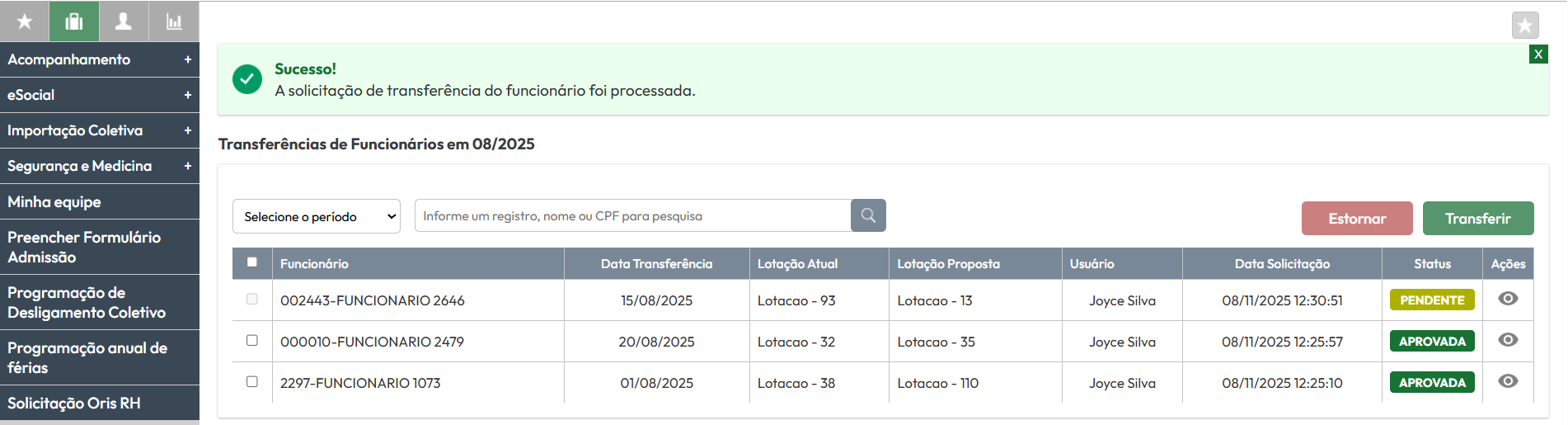This screenshot has width=1568, height=425.
Task: View details of FUNCIONARIO 1073 transfer
Action: click(x=1508, y=381)
